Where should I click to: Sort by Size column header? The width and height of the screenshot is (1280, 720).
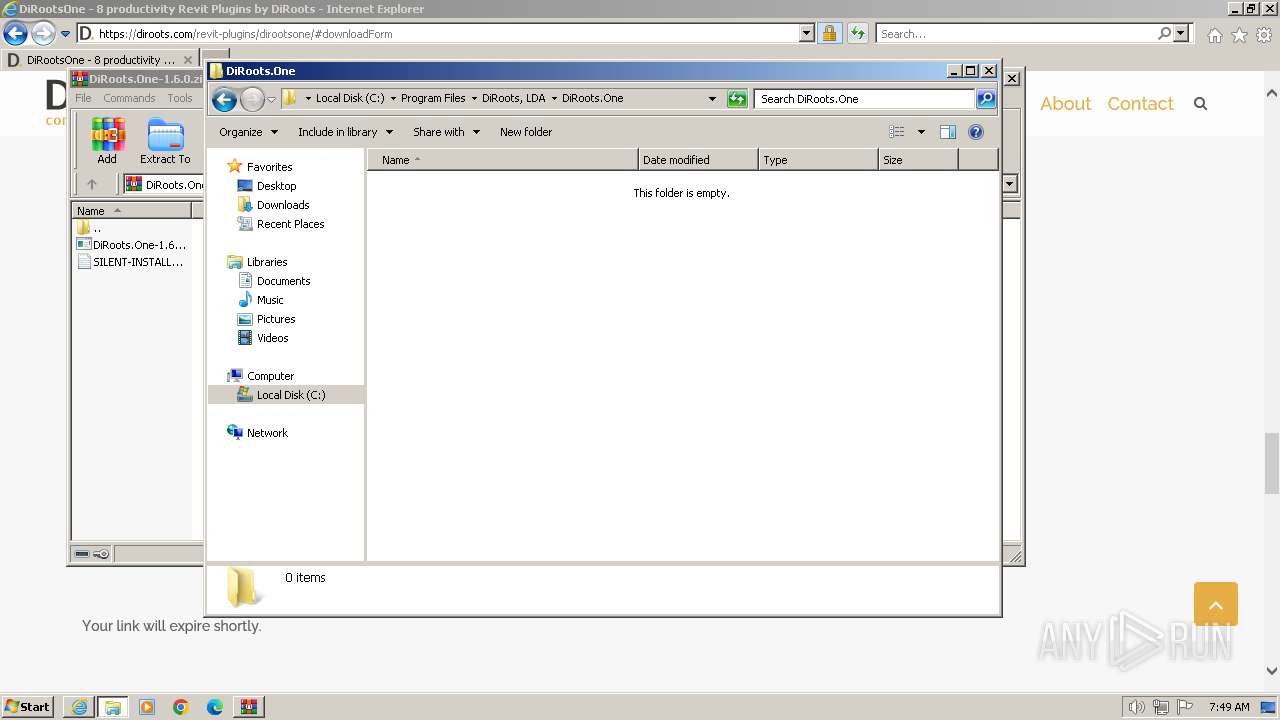coord(918,160)
